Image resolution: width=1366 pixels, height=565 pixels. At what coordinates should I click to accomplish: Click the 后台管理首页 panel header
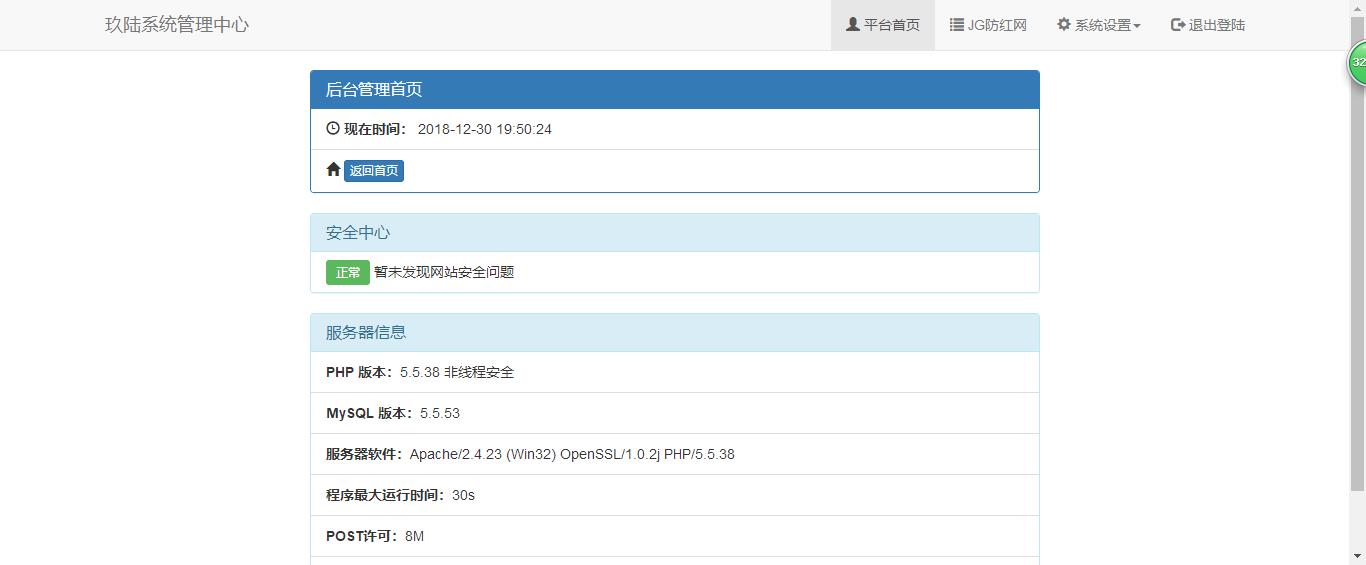pyautogui.click(x=675, y=90)
